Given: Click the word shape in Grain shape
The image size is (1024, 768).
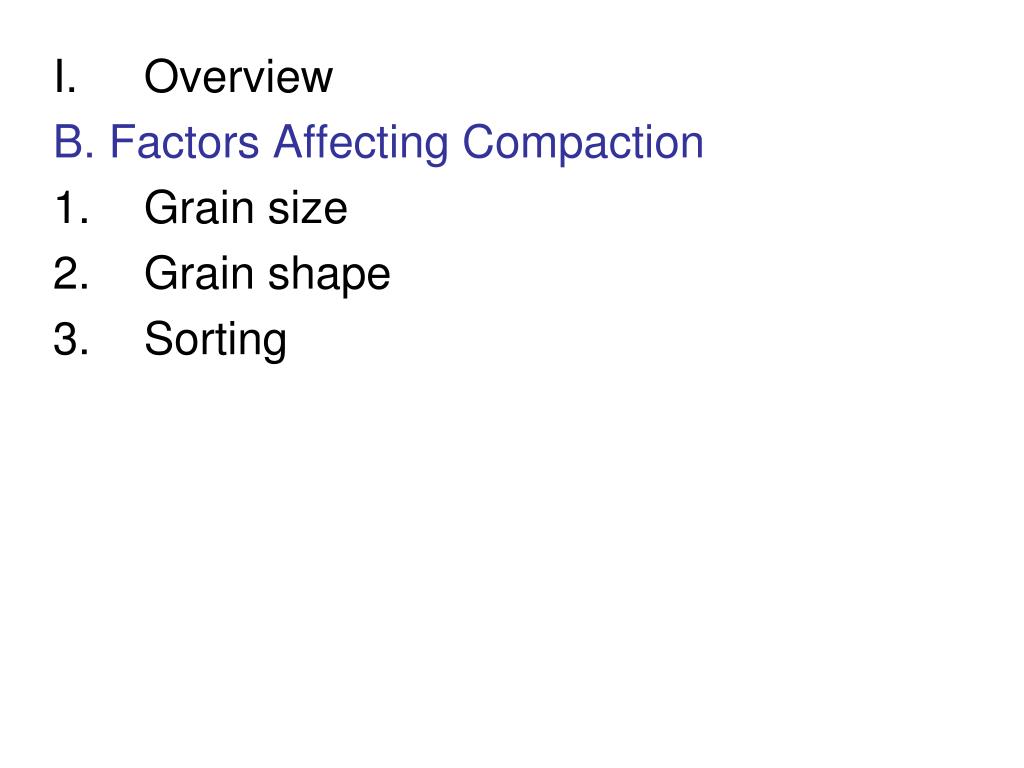Looking at the screenshot, I should (x=329, y=276).
